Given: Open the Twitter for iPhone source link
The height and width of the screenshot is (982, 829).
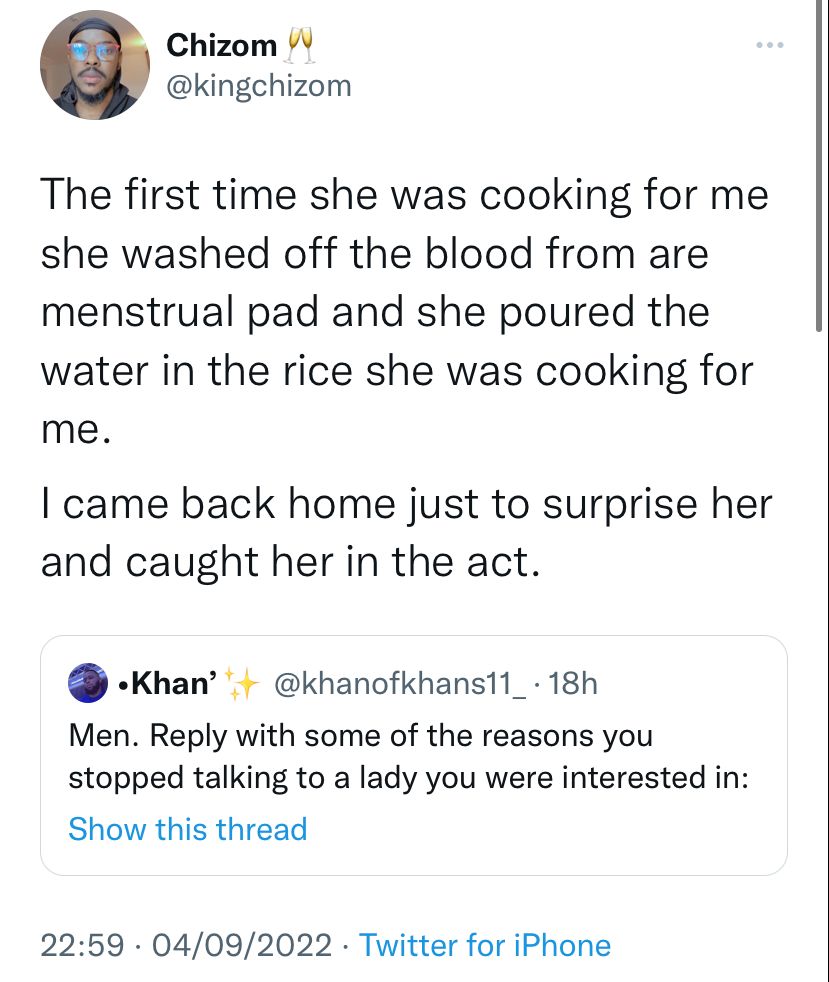Looking at the screenshot, I should (484, 945).
